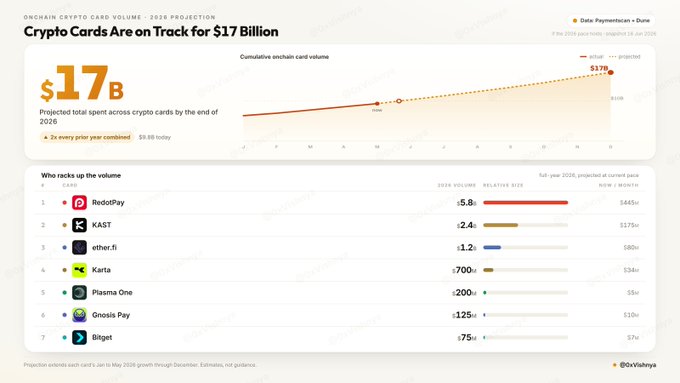This screenshot has width=680, height=383.
Task: Click the green dot beside Plasma One
Action: 65,293
